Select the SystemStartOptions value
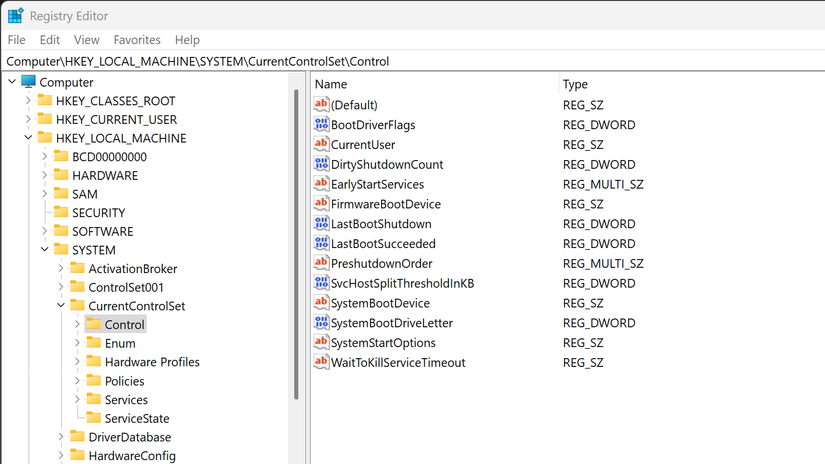Screen dimensions: 825x464 tap(383, 343)
